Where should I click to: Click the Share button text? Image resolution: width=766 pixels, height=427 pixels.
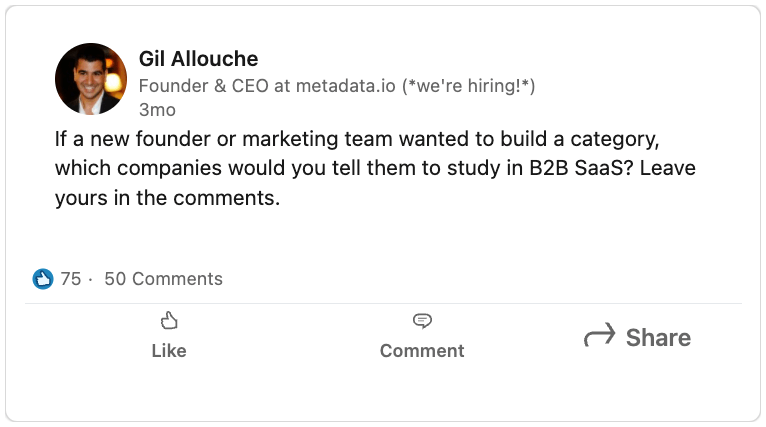[x=659, y=338]
